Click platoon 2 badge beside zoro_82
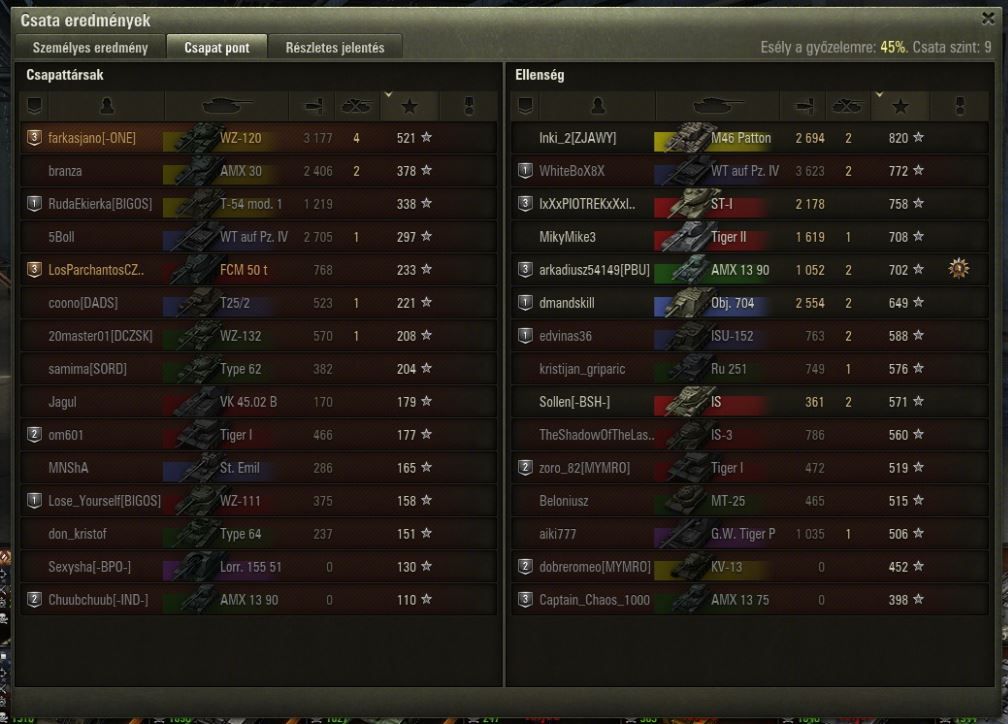 click(x=525, y=467)
